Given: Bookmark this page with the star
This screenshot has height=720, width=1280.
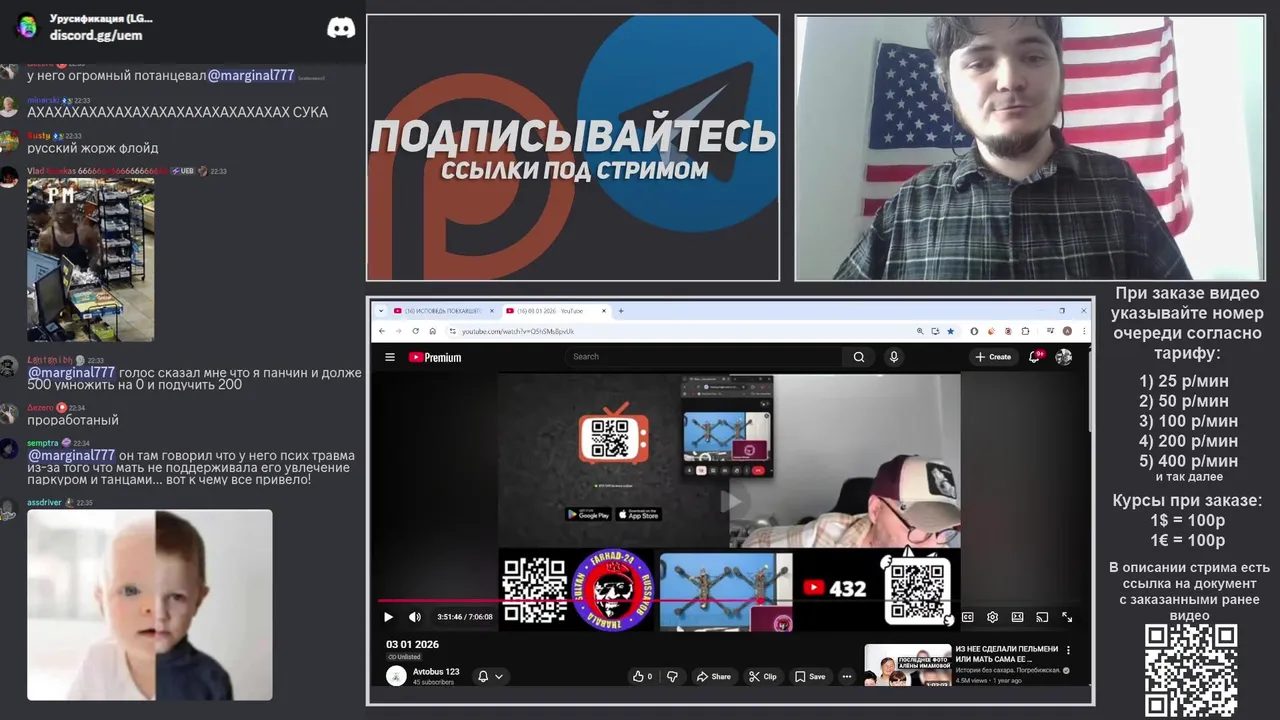Looking at the screenshot, I should pos(950,331).
